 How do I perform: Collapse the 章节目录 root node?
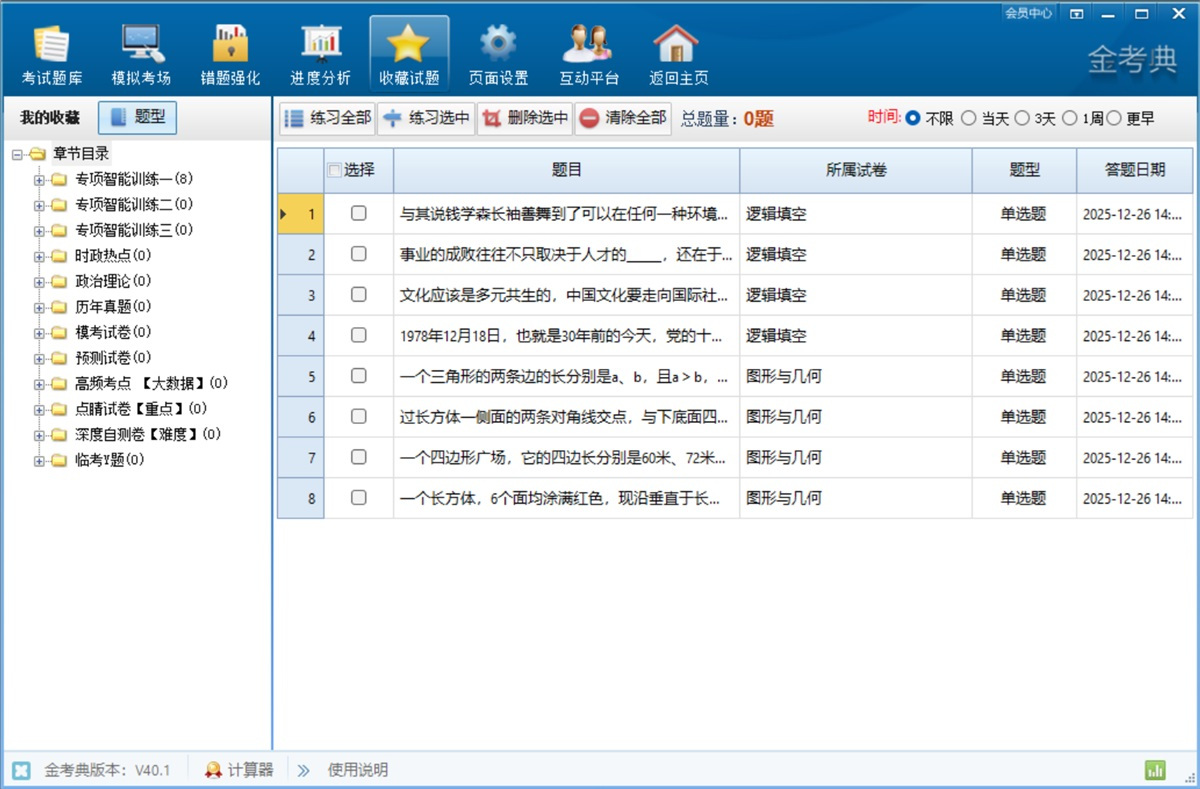click(18, 154)
